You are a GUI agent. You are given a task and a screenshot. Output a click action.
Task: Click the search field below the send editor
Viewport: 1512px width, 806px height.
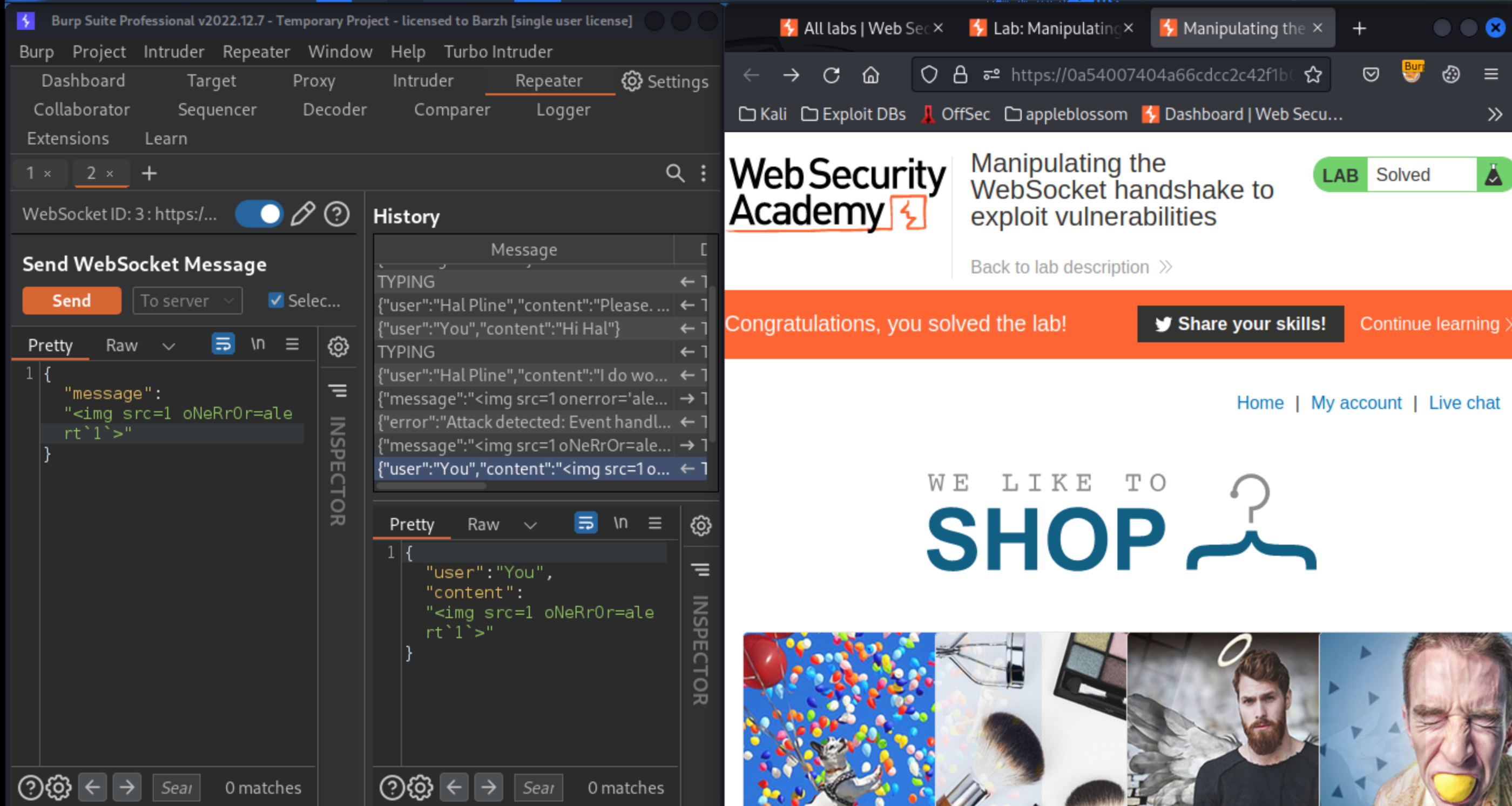tap(177, 787)
